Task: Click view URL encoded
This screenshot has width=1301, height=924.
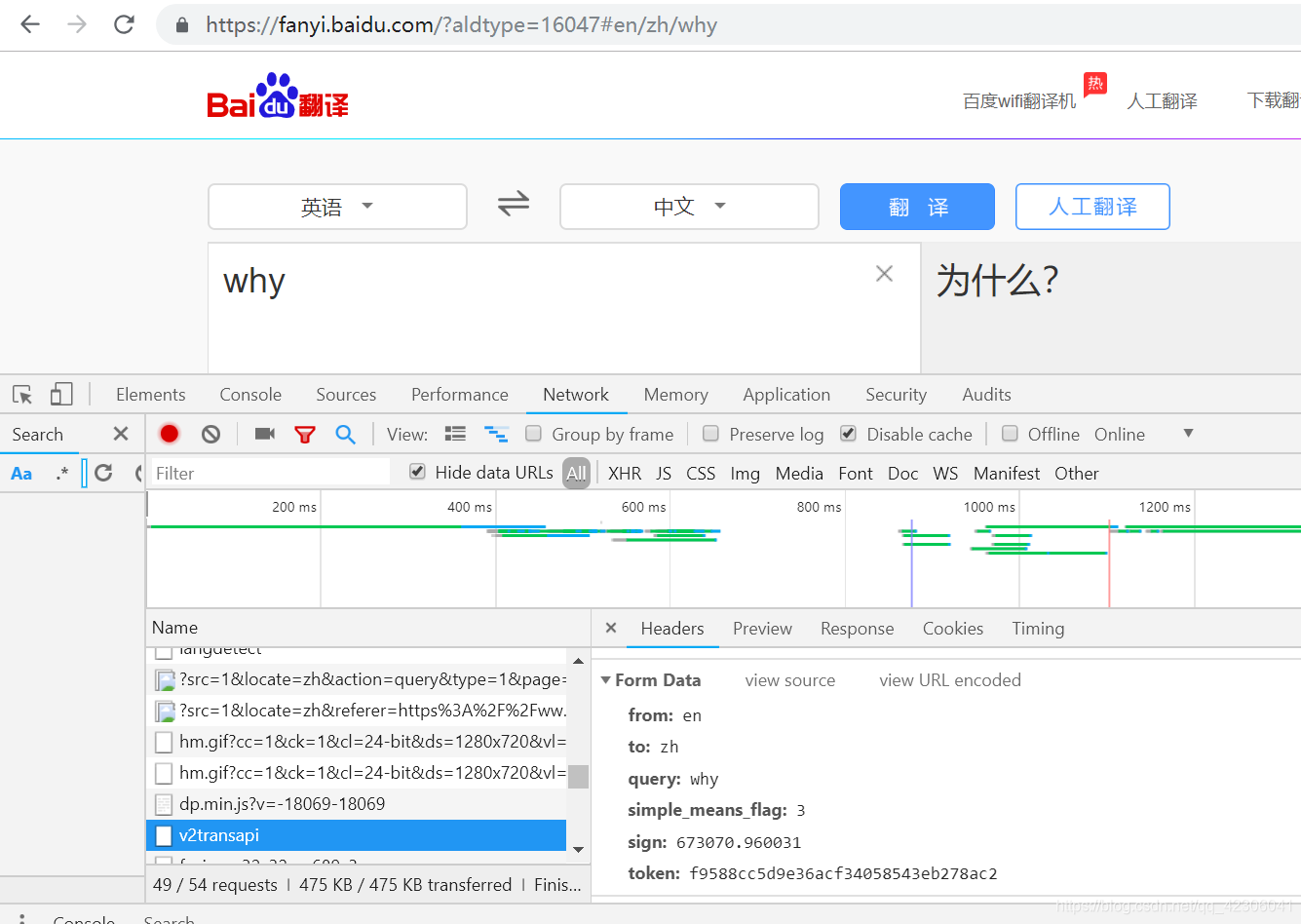Action: 950,680
